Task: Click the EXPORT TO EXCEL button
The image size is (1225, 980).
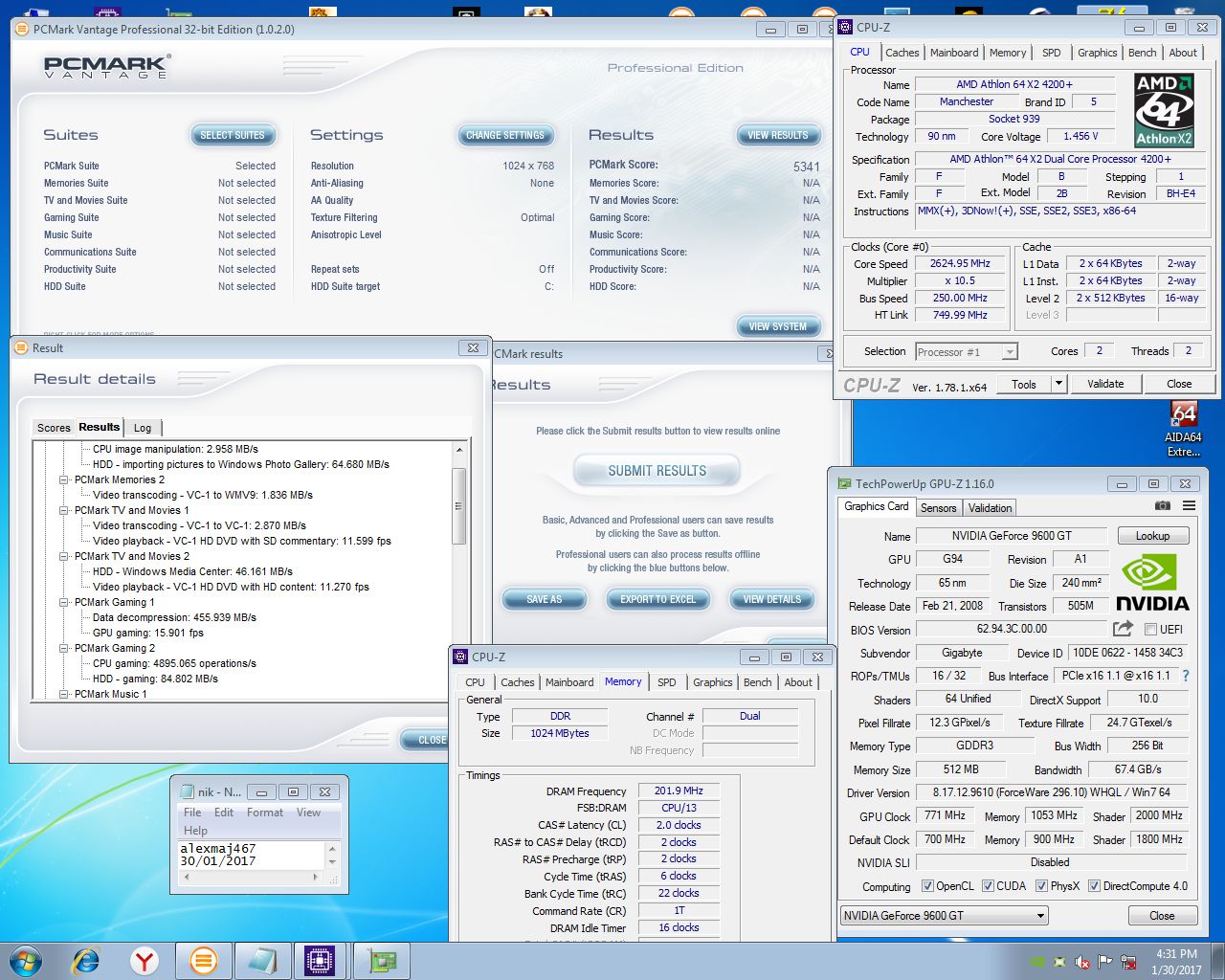Action: point(658,599)
